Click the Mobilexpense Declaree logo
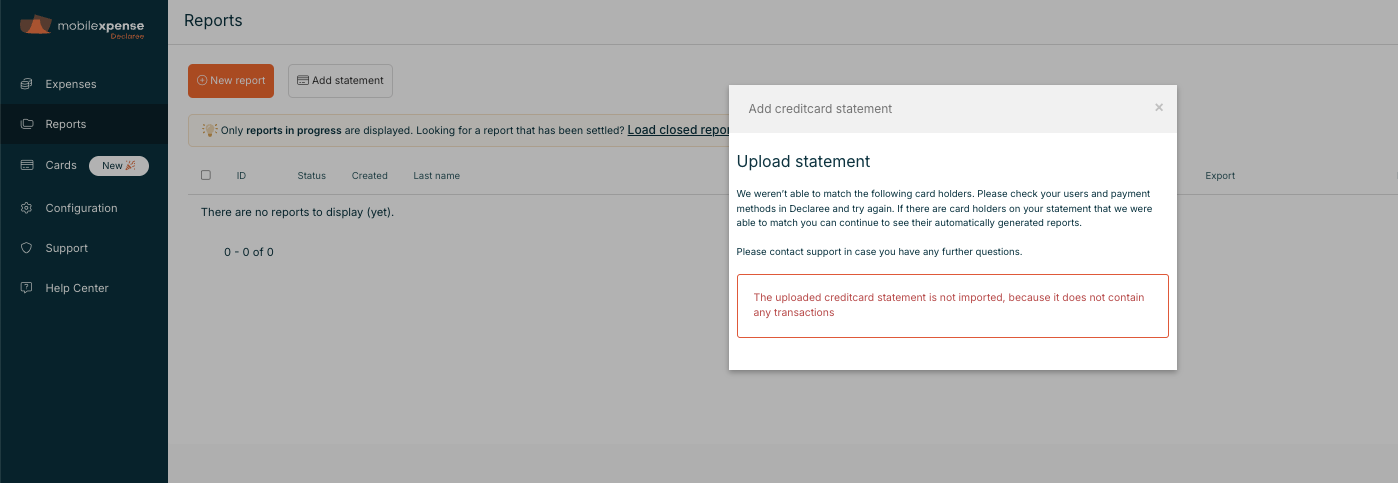This screenshot has width=1398, height=483. [x=82, y=26]
